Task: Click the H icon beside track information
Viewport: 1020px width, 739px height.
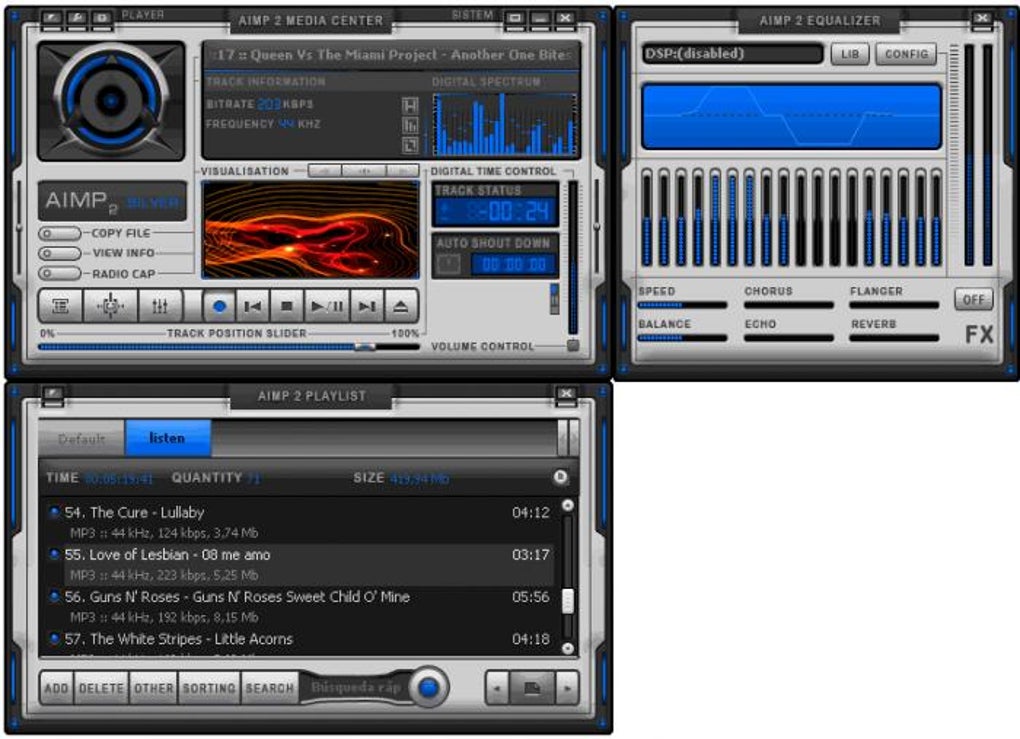Action: (x=410, y=105)
